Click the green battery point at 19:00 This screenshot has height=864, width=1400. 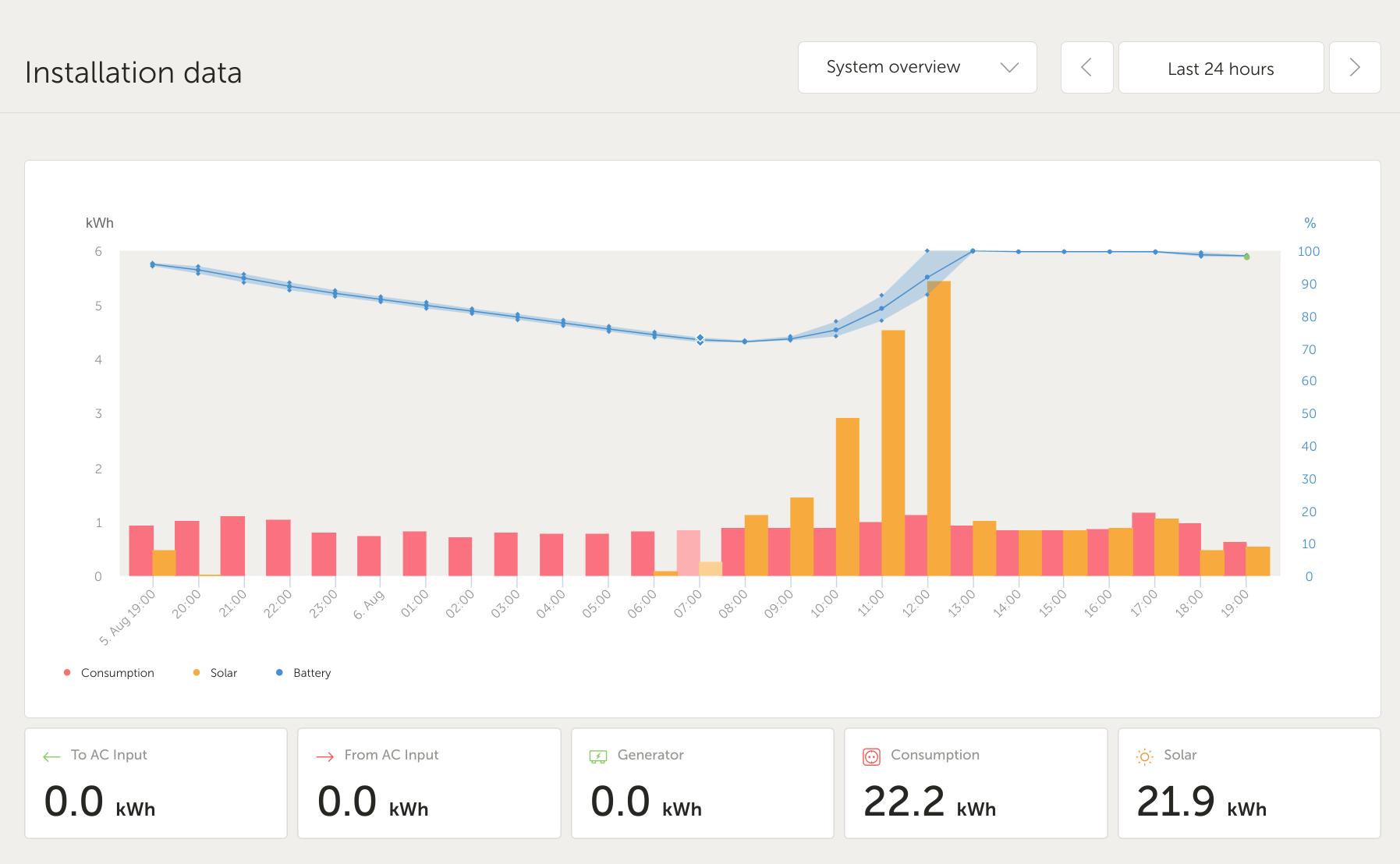(1246, 257)
